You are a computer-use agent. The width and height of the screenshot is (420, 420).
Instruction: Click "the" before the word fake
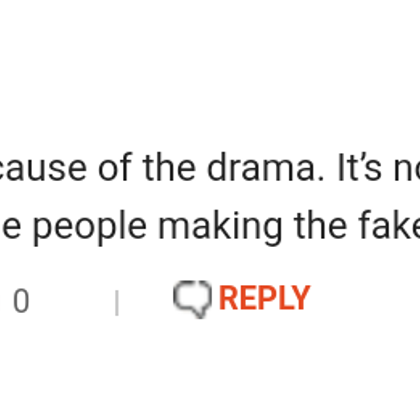pyautogui.click(x=320, y=225)
